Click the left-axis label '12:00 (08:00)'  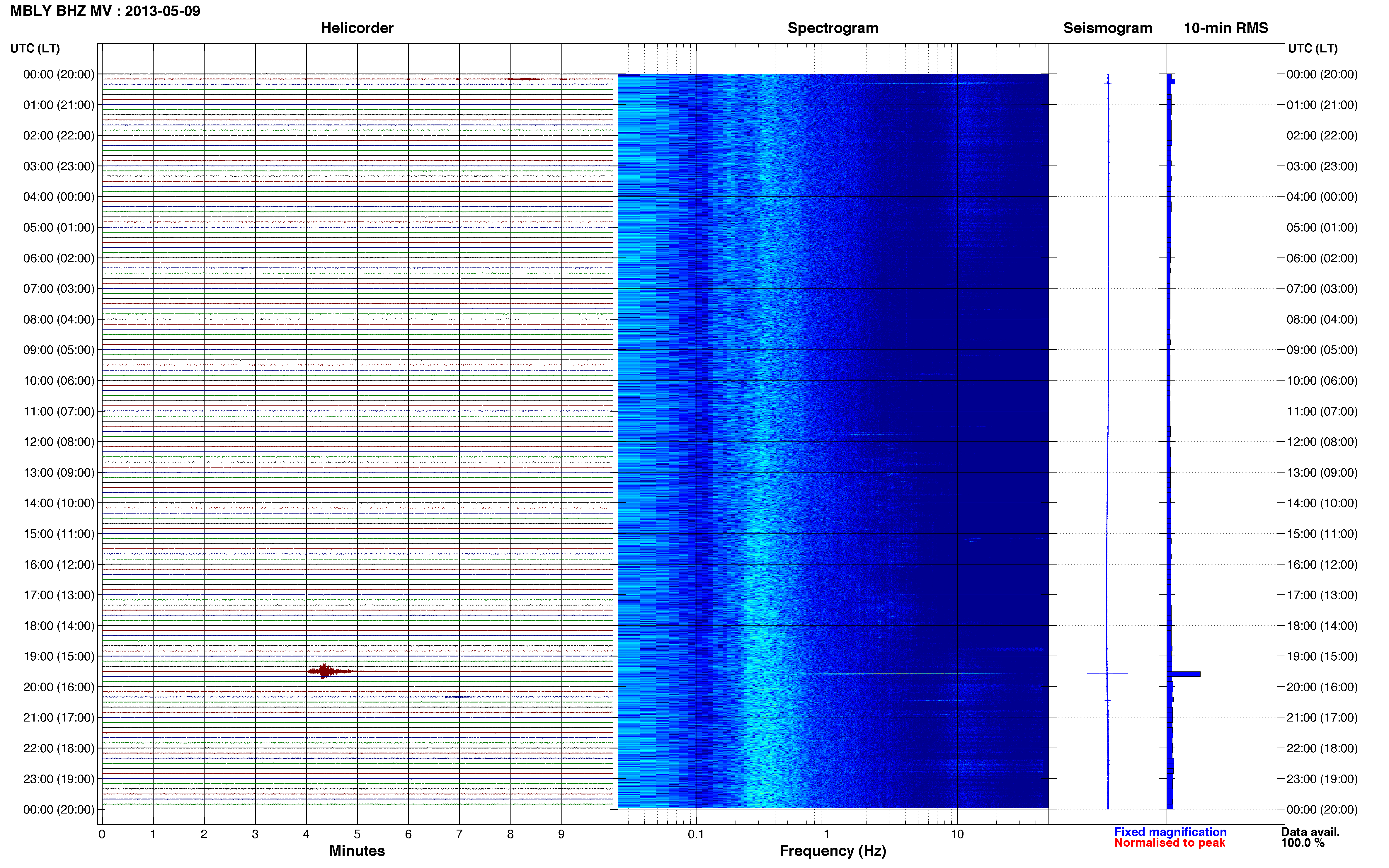(59, 442)
